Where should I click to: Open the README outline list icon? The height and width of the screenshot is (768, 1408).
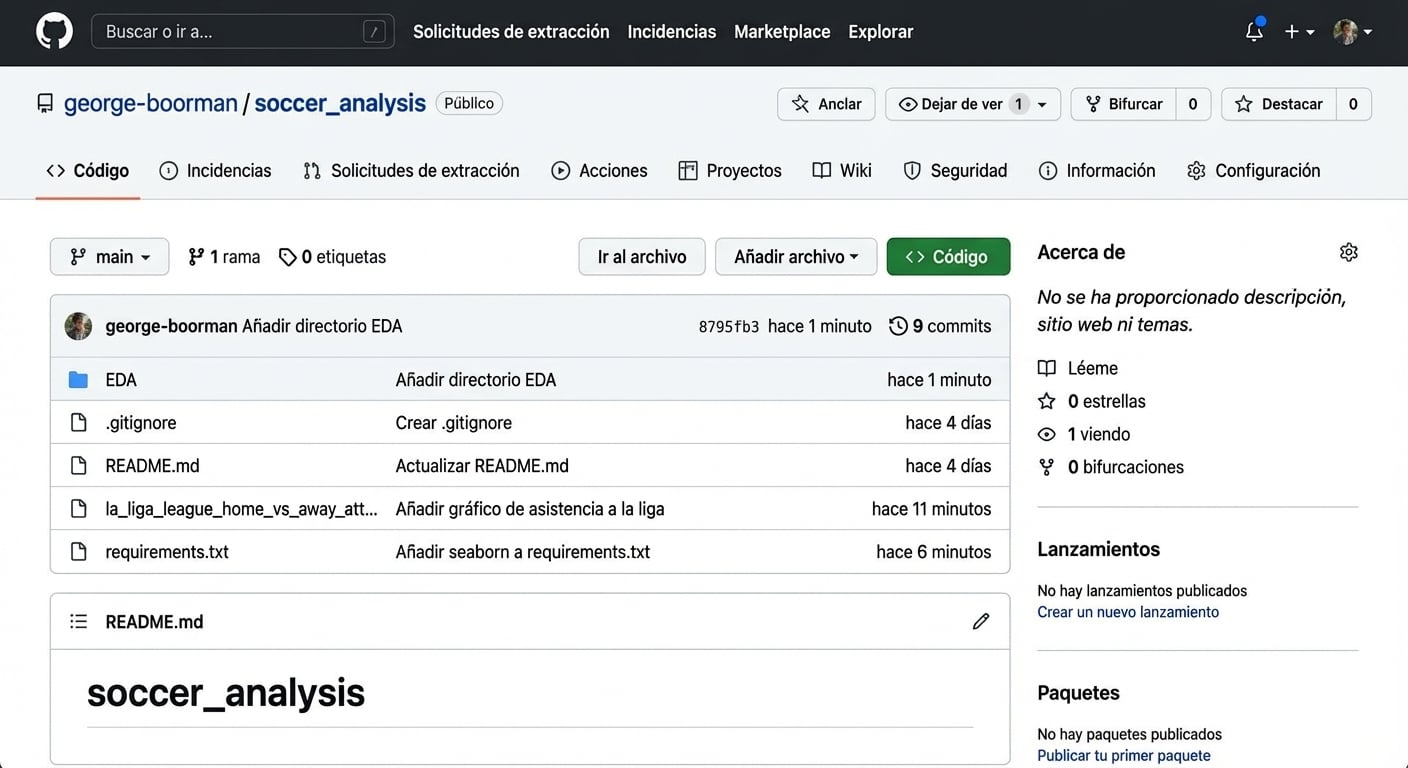78,622
